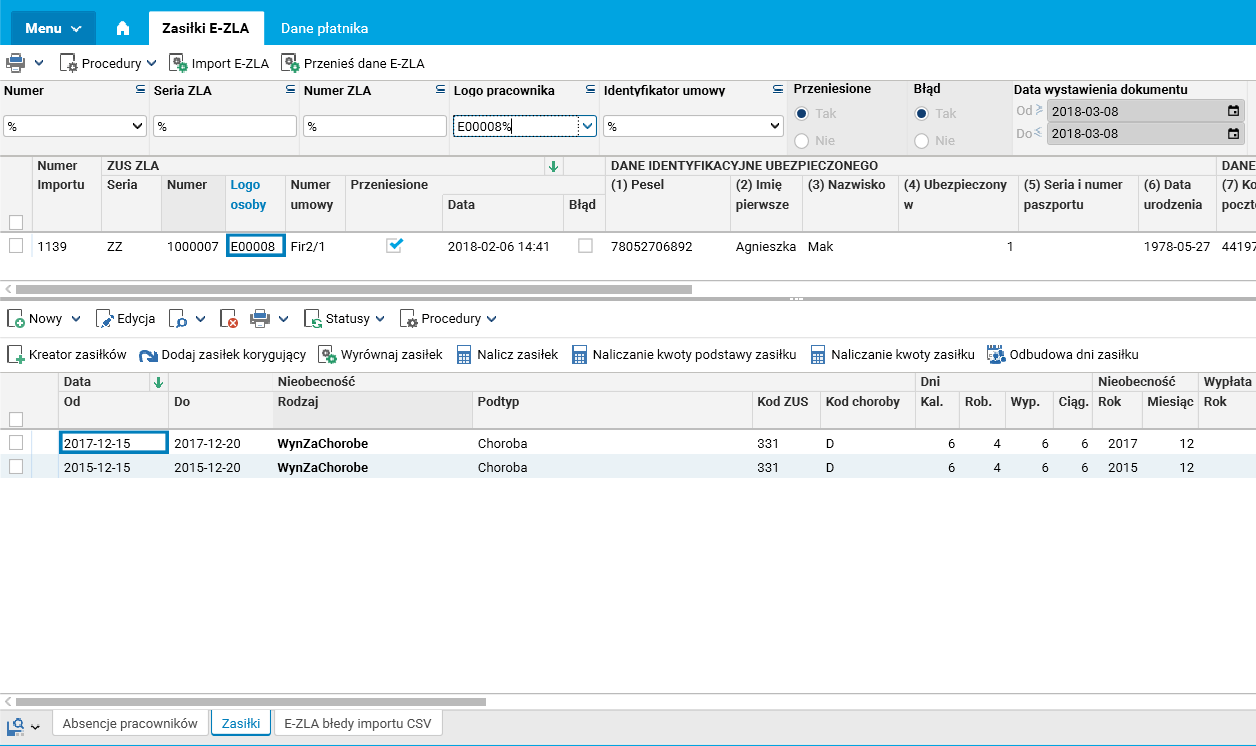This screenshot has width=1256, height=746.
Task: Toggle the Błąd checkbox in row 1139
Action: coord(585,246)
